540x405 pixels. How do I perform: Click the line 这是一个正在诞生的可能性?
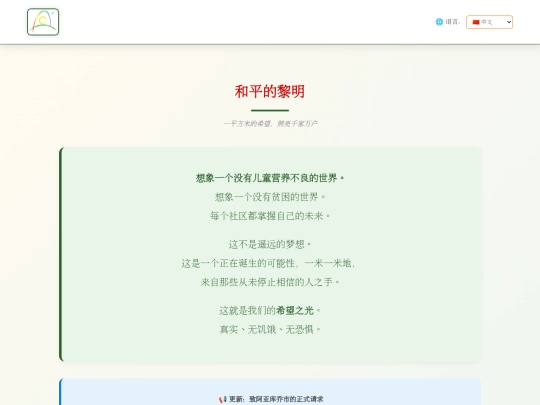[238, 263]
